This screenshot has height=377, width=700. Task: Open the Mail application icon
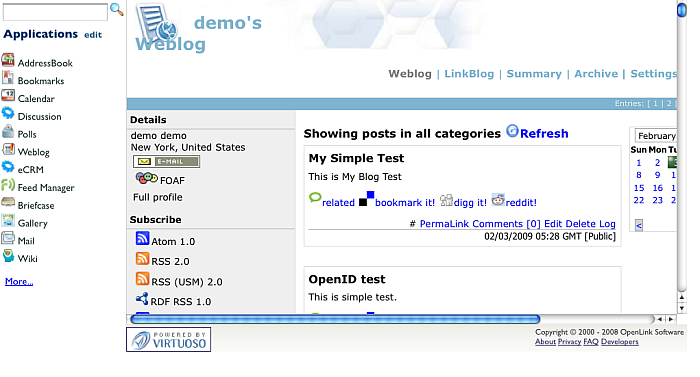(8, 238)
